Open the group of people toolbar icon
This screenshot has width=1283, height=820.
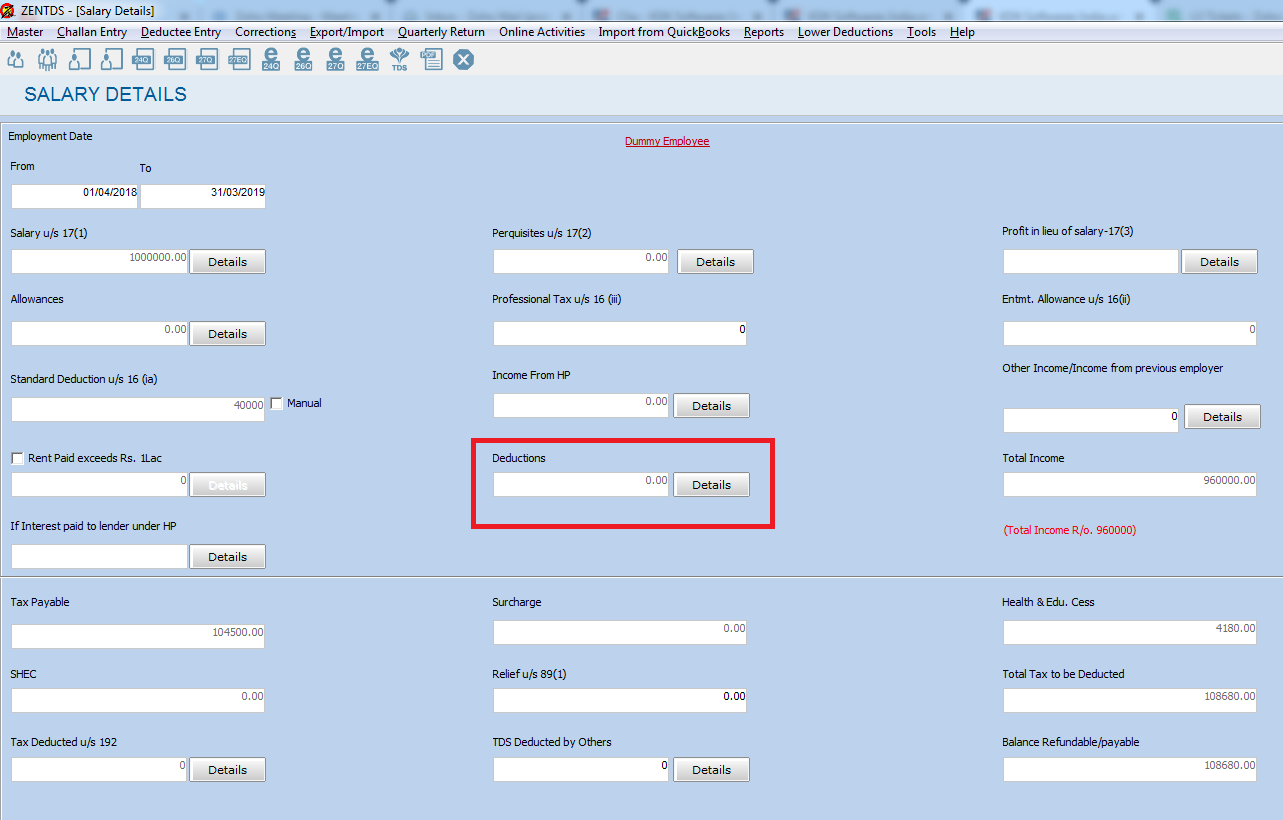click(x=47, y=60)
